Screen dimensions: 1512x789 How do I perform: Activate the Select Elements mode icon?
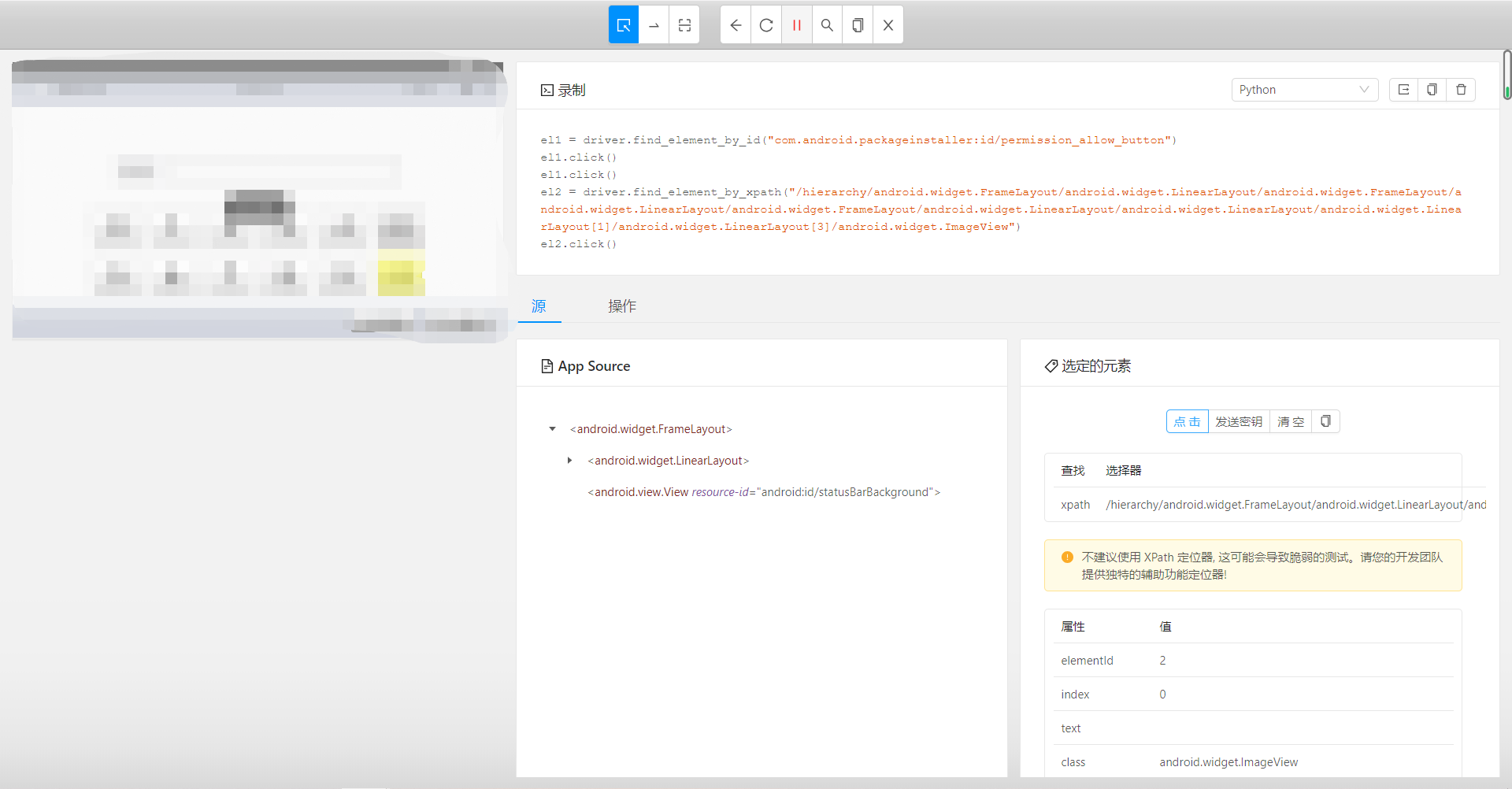[624, 25]
